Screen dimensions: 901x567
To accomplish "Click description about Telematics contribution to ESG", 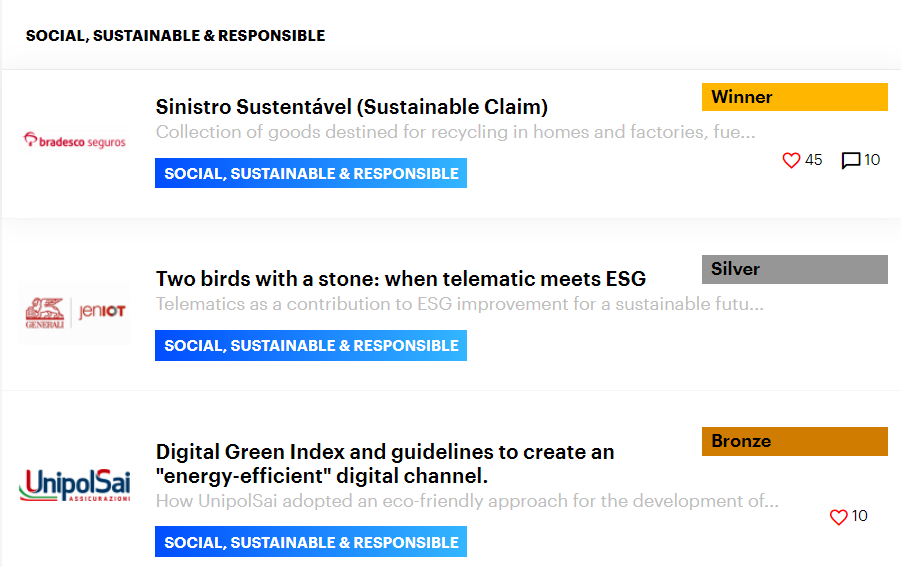I will [x=459, y=303].
